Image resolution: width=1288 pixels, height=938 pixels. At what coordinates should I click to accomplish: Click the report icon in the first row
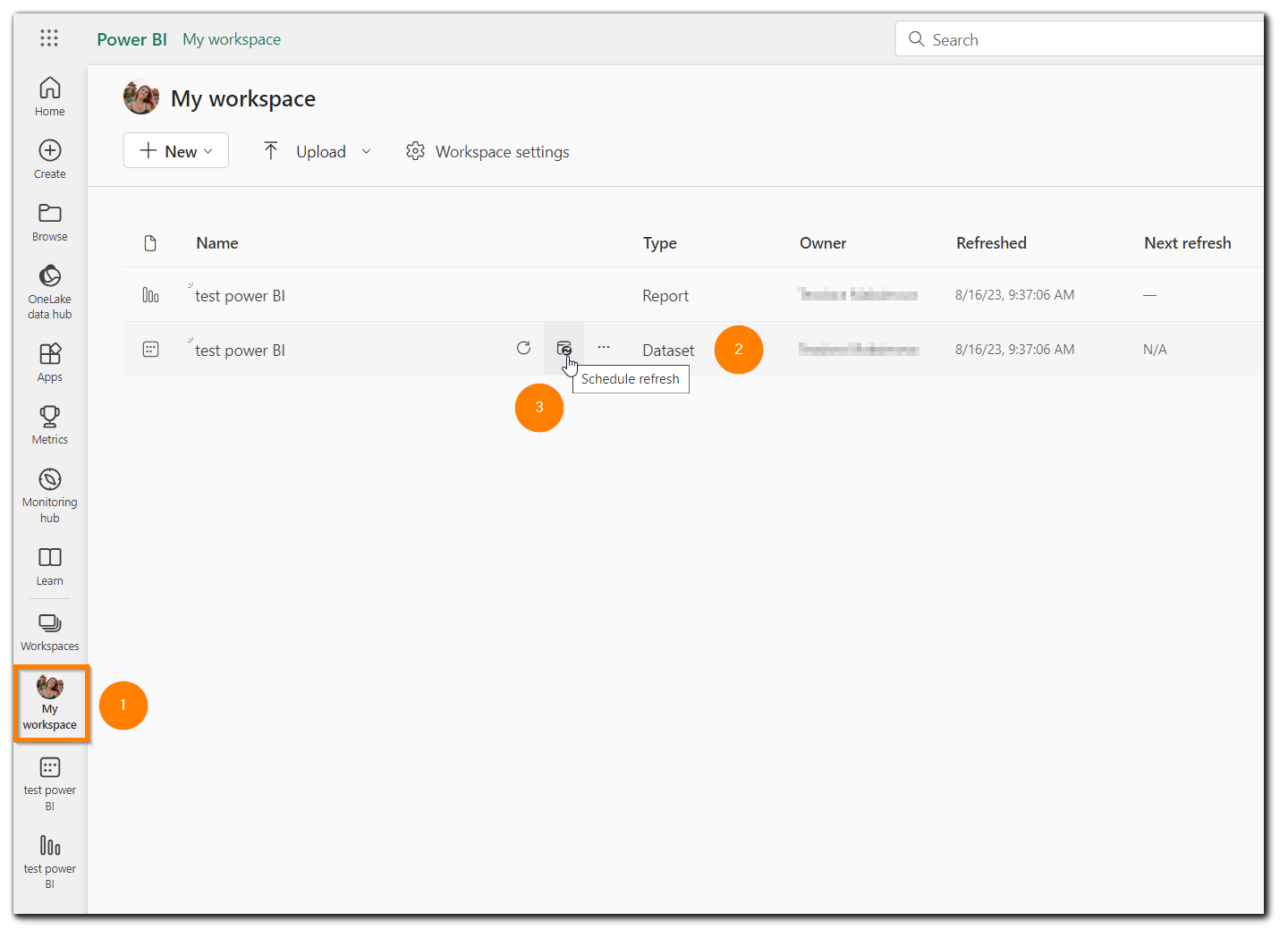[150, 295]
